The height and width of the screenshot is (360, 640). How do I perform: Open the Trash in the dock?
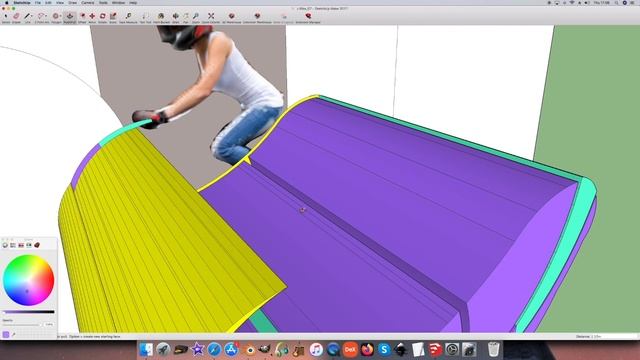coord(493,350)
